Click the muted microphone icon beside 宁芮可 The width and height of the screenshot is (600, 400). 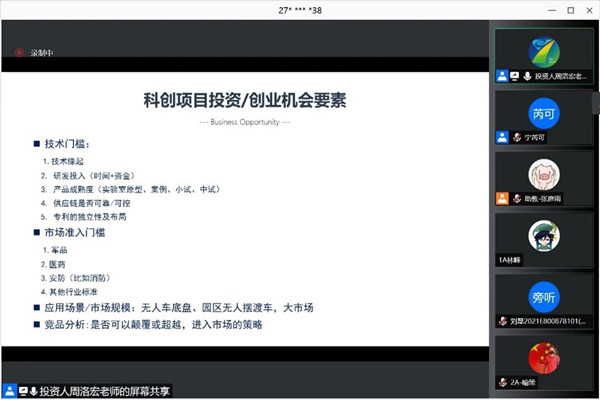coord(517,137)
